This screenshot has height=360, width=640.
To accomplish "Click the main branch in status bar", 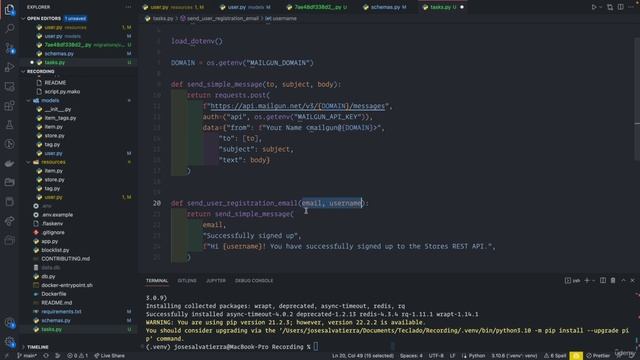I will [27, 356].
